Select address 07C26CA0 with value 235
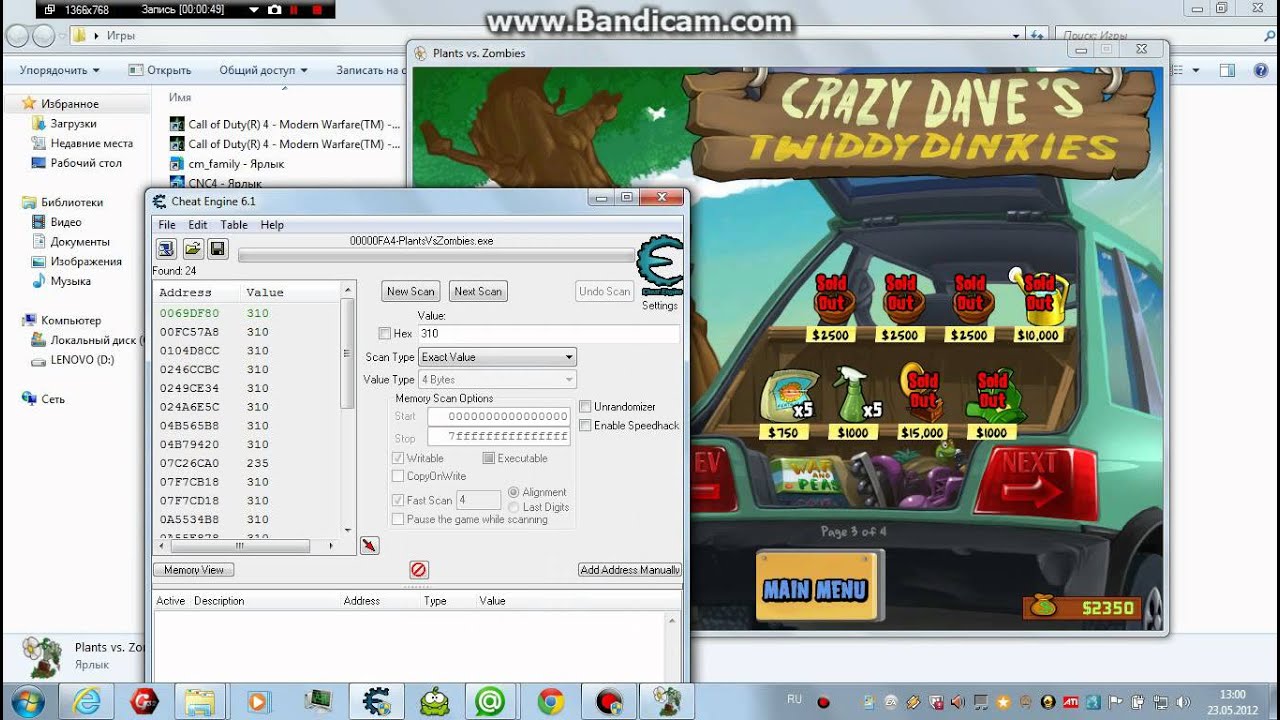 (x=248, y=463)
